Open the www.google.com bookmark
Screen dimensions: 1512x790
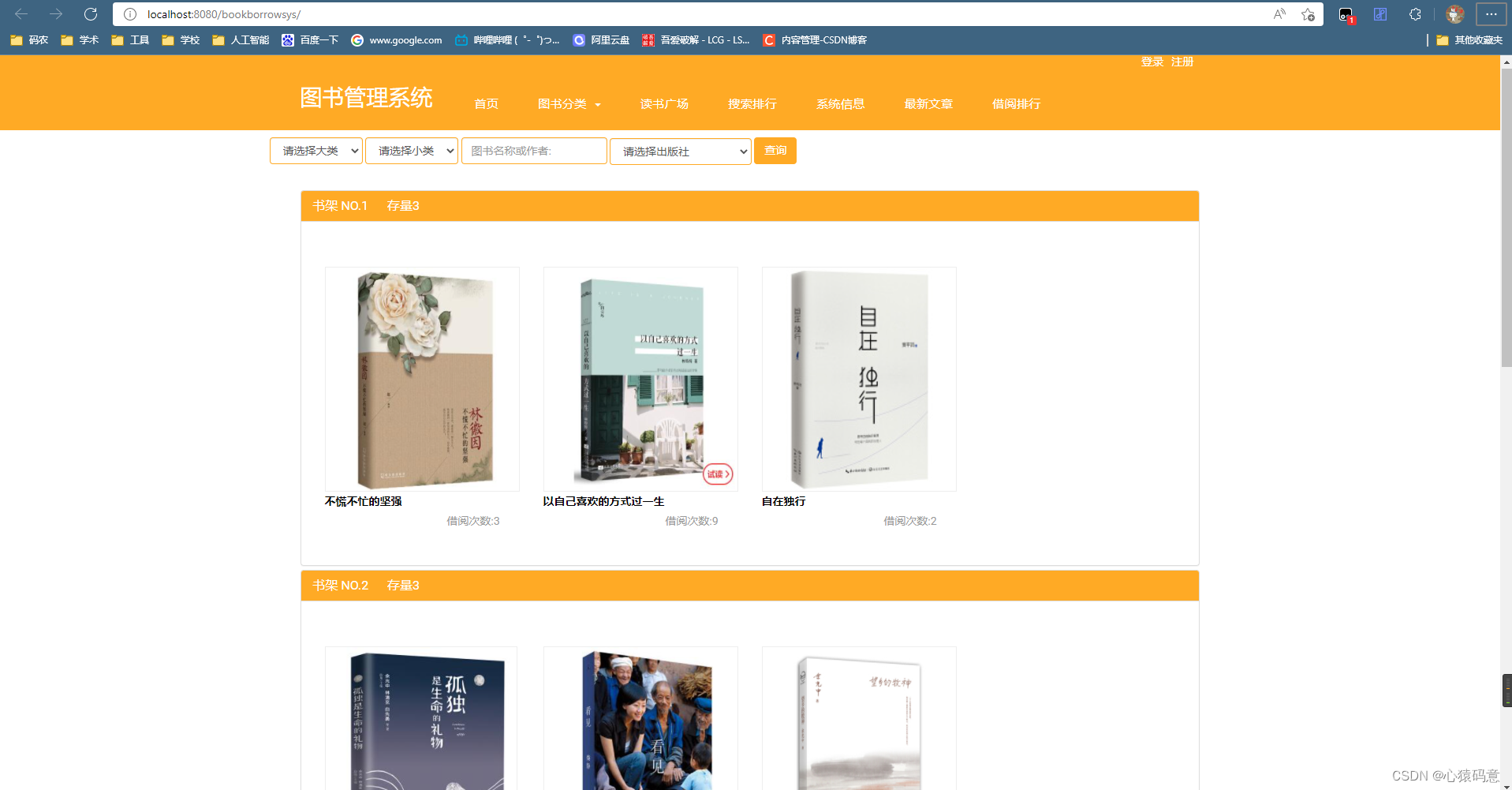tap(397, 40)
